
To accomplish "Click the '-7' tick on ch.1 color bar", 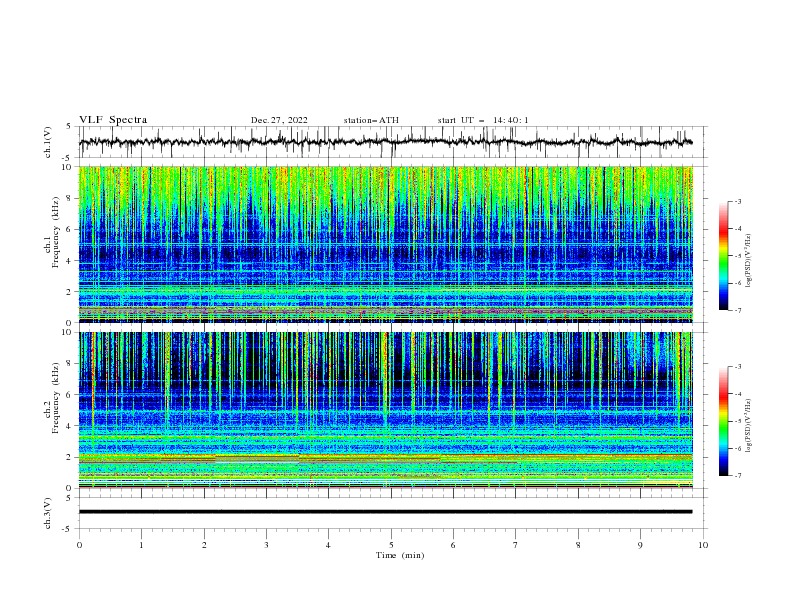I will coord(737,310).
